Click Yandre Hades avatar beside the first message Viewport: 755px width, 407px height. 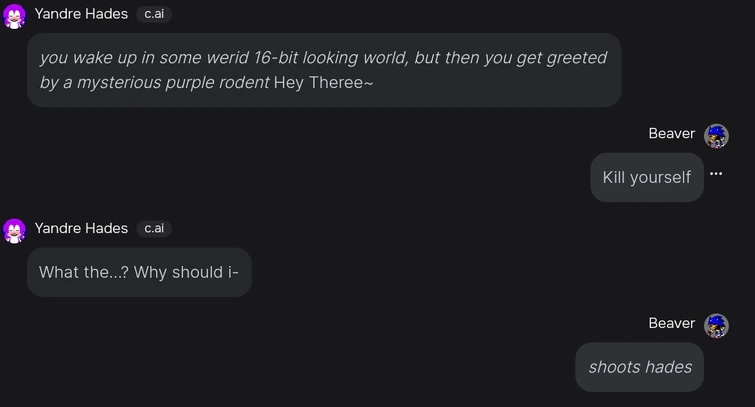pyautogui.click(x=14, y=16)
